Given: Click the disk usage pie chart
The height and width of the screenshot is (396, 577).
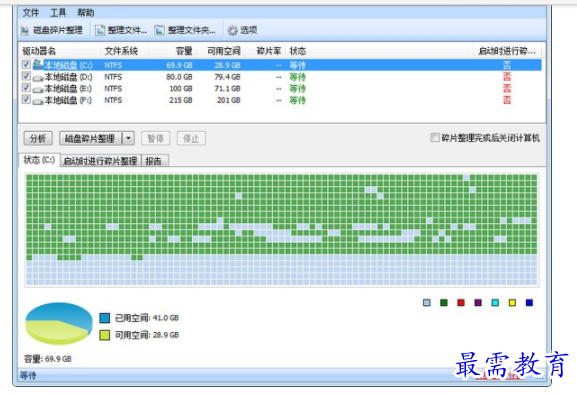Looking at the screenshot, I should (59, 323).
